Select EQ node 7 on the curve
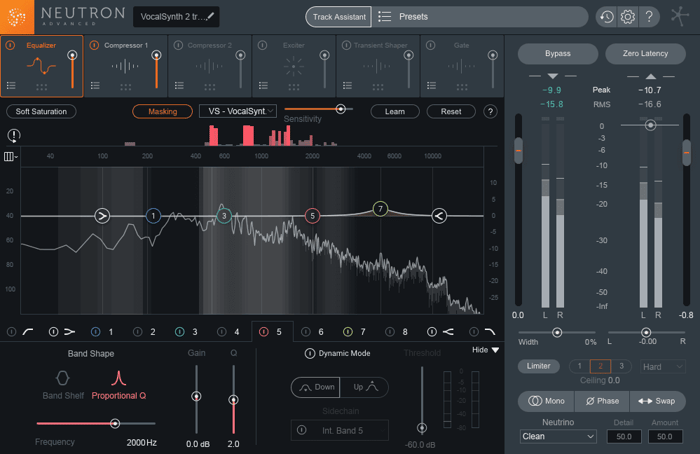700x454 pixels. tap(380, 209)
